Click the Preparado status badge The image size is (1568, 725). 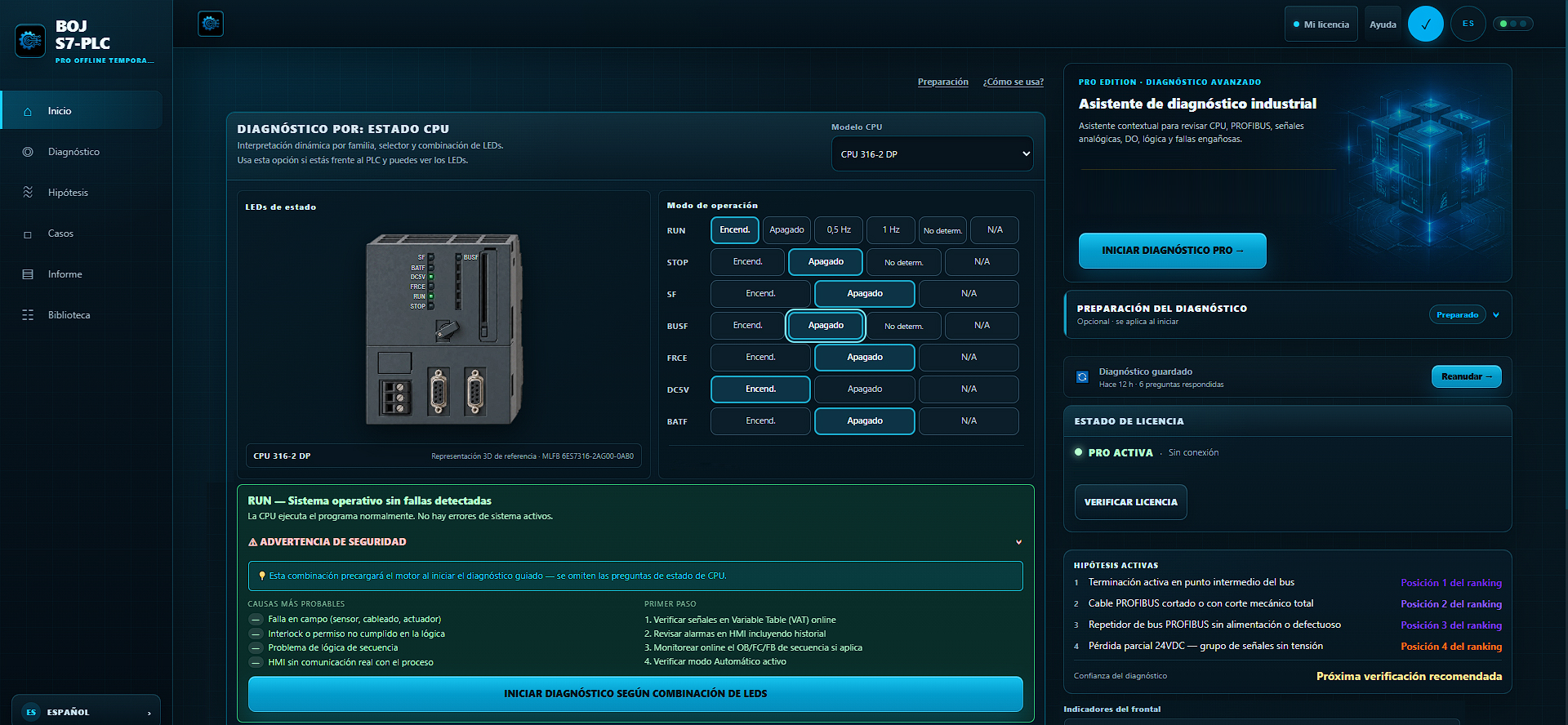(1457, 315)
